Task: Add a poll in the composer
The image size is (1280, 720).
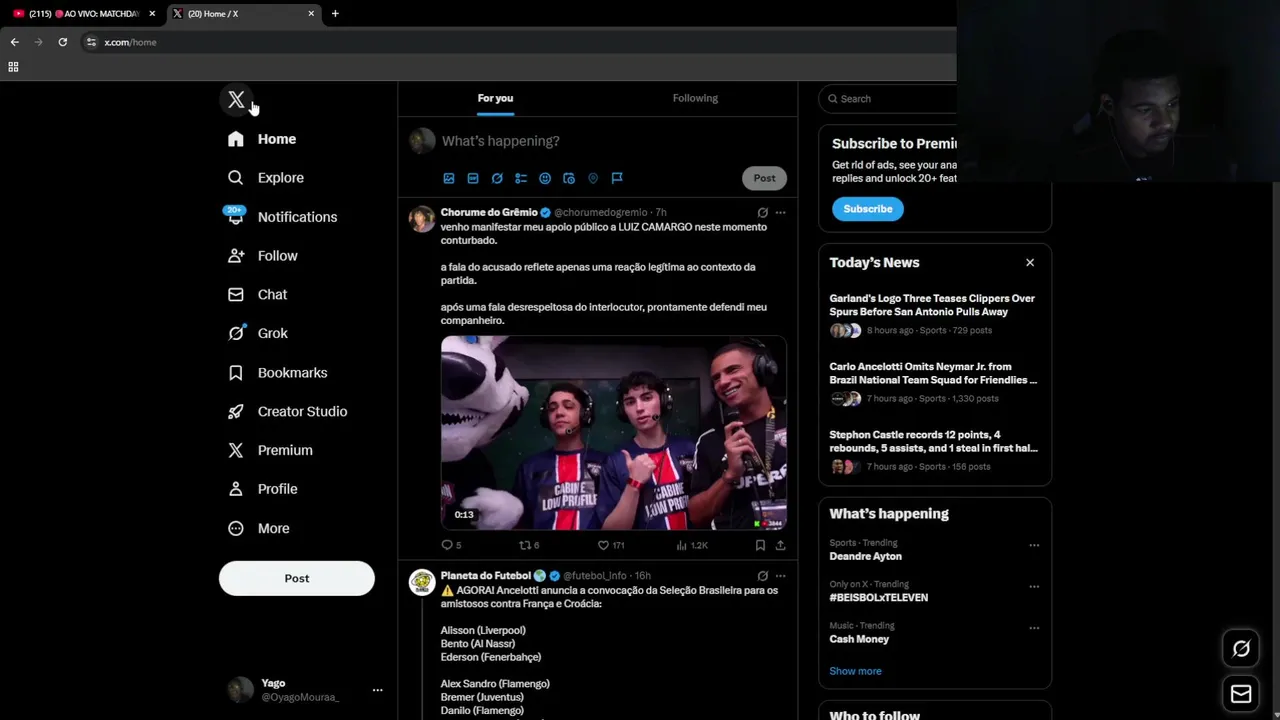Action: click(x=521, y=178)
